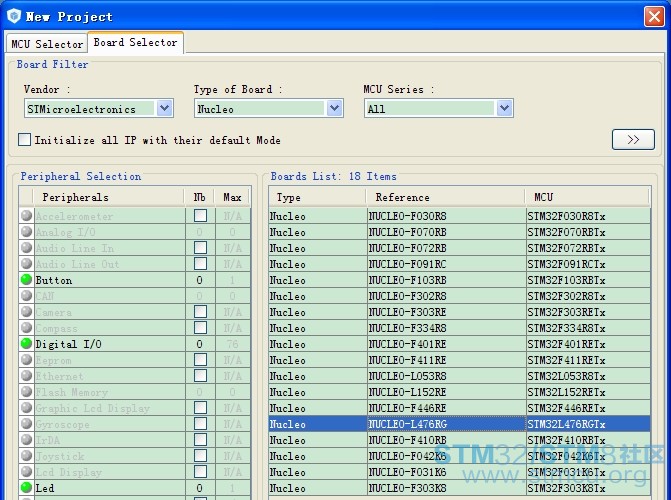Click the gray status dot beside Audio Line In
The image size is (671, 500).
click(x=27, y=247)
